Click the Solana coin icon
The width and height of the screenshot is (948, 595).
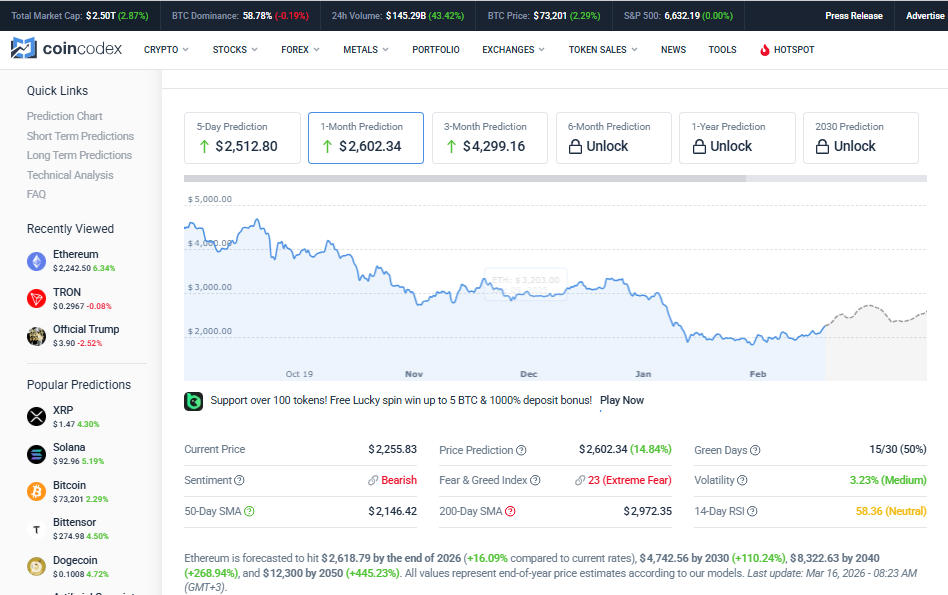37,454
